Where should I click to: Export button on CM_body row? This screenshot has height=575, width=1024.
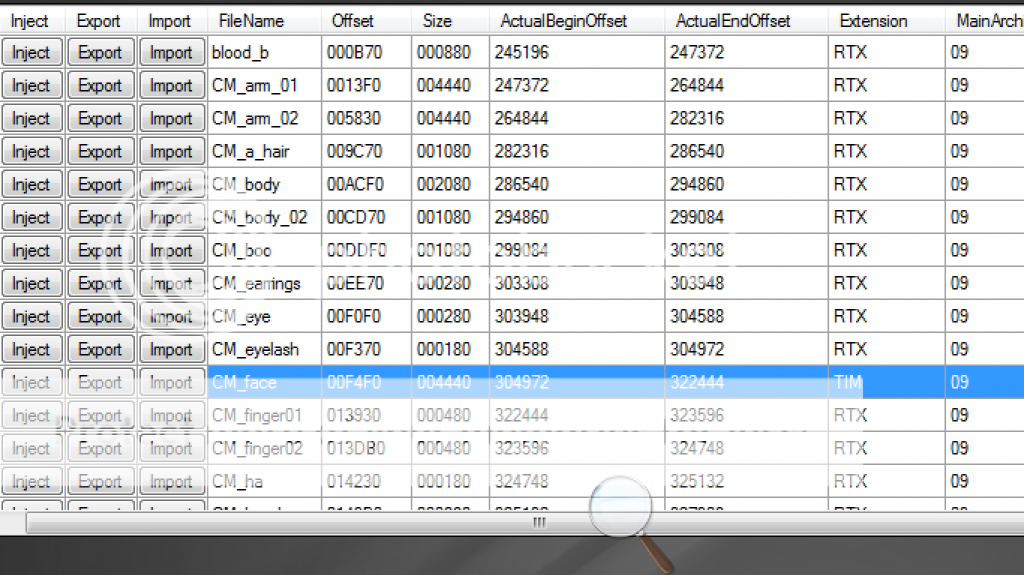[101, 184]
